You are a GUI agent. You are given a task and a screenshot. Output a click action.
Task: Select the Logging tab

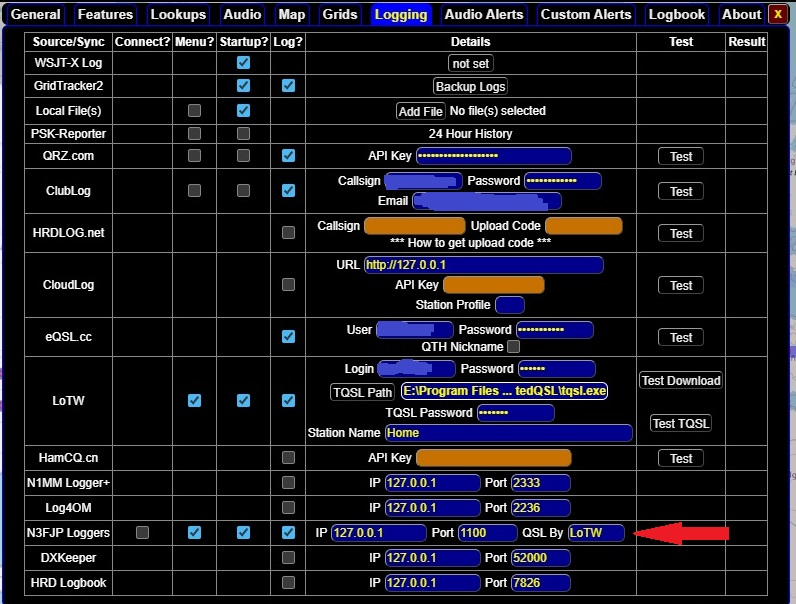pos(401,14)
